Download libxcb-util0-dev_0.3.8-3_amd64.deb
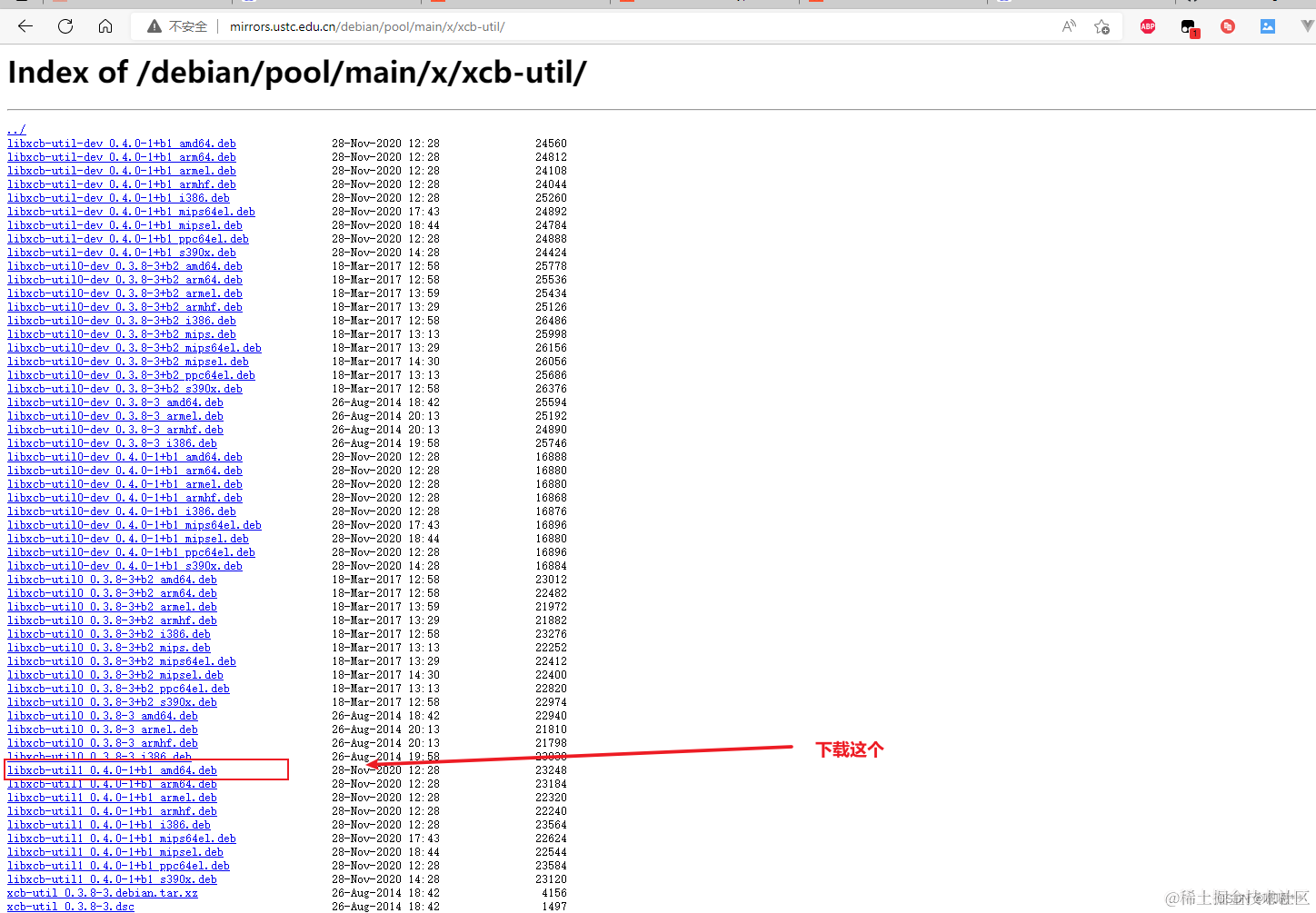Viewport: 1316px width, 913px height. [x=115, y=402]
